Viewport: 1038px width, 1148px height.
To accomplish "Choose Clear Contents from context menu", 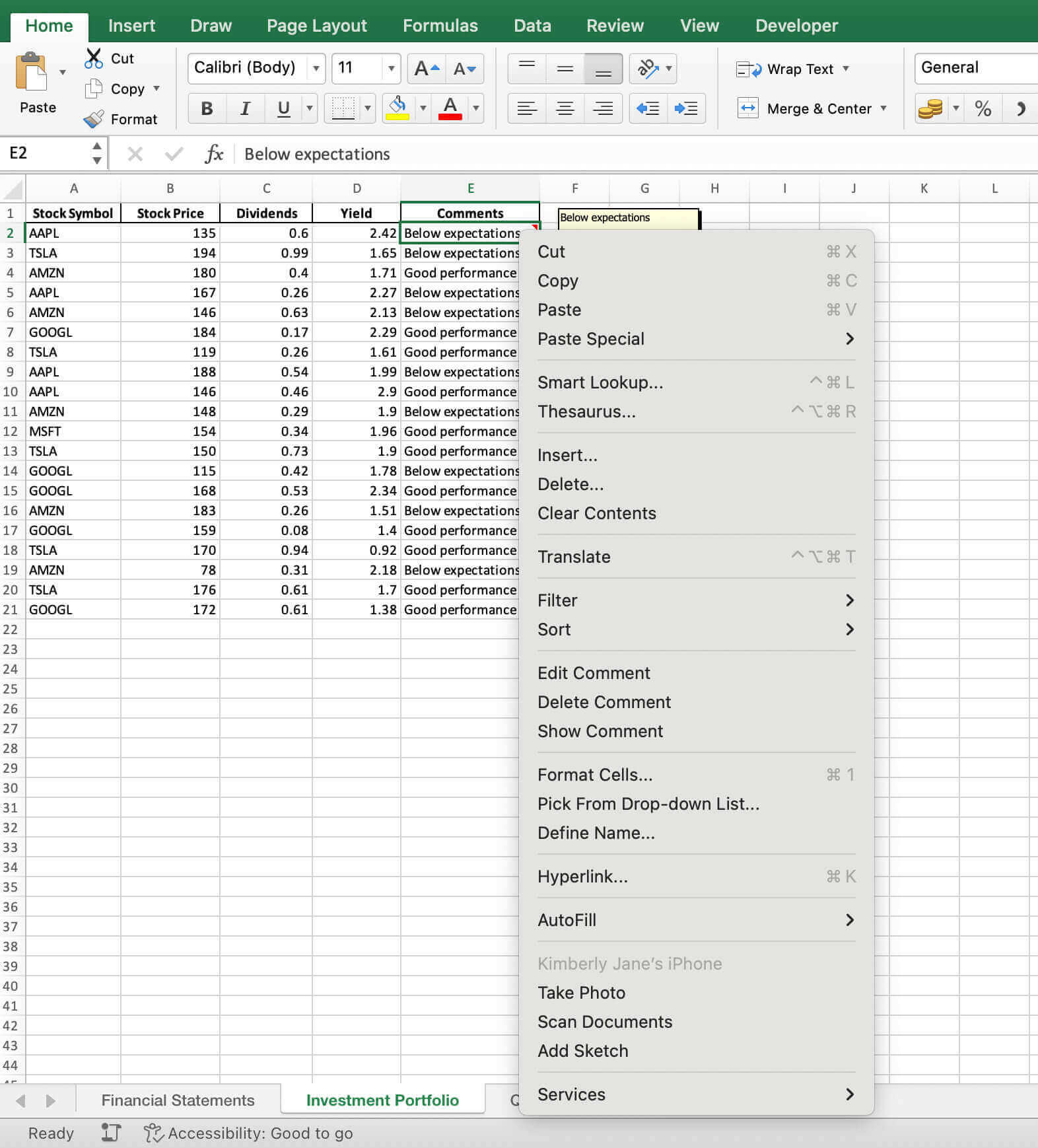I will tap(696, 513).
